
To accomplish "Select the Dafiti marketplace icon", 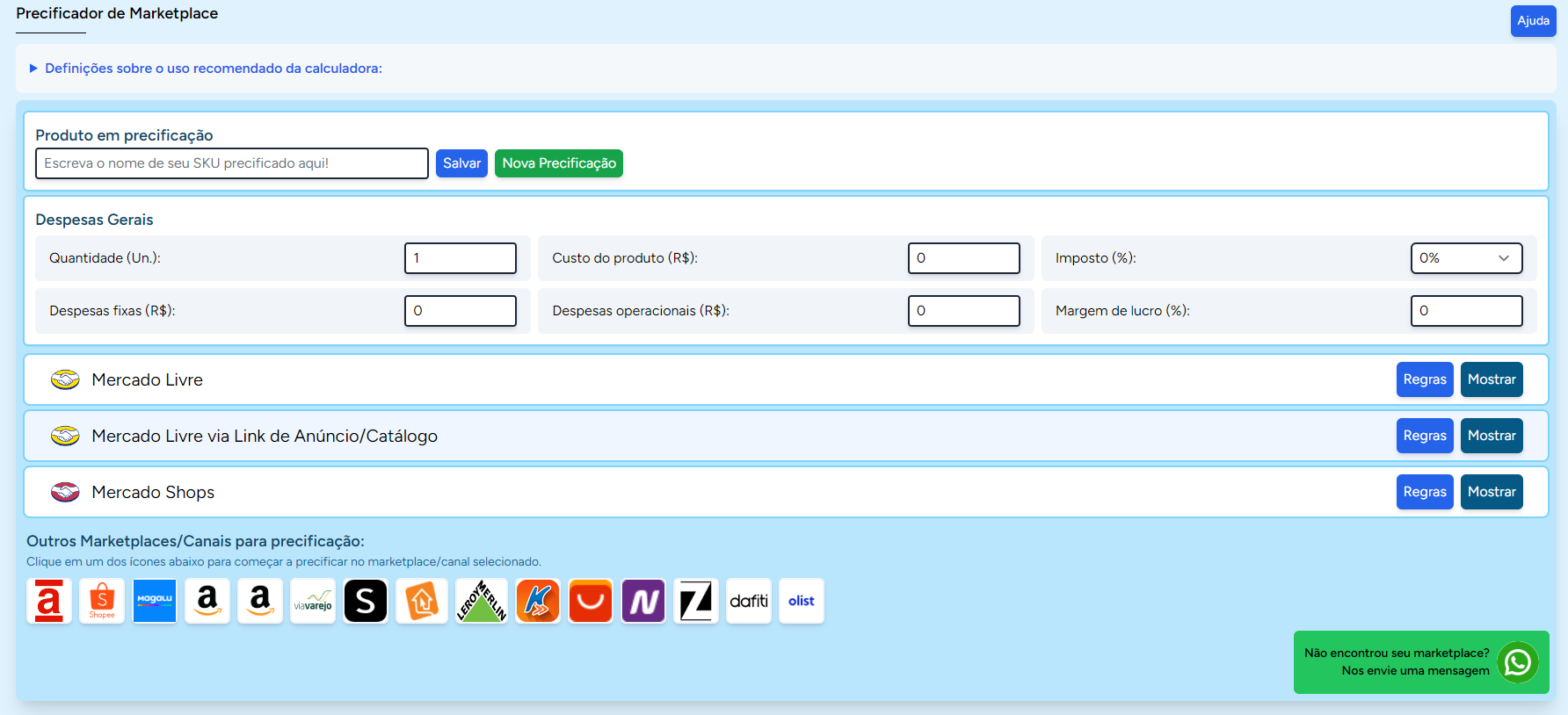I will 749,601.
